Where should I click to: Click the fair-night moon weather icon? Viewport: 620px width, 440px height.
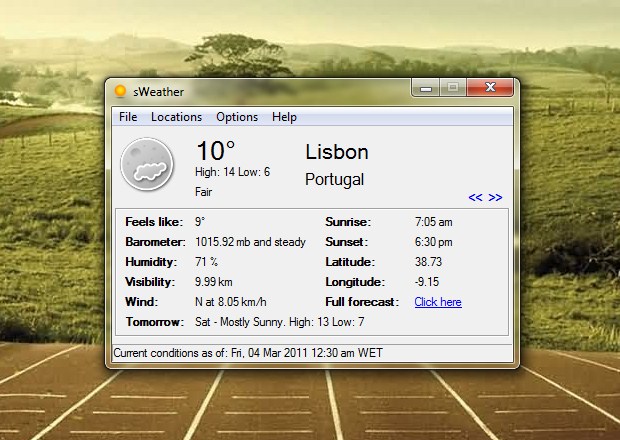coord(147,164)
